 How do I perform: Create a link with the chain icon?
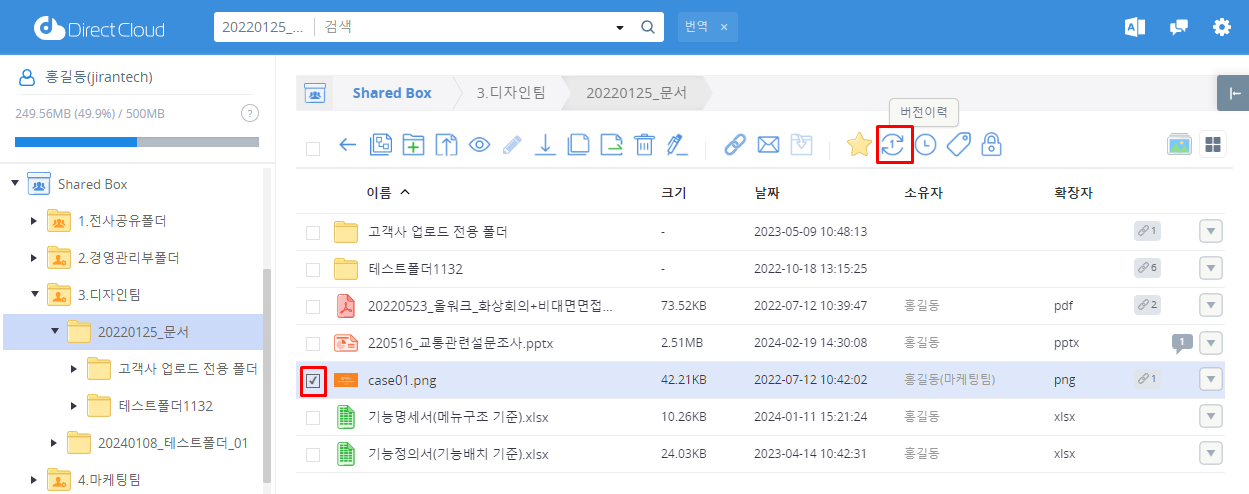point(735,145)
